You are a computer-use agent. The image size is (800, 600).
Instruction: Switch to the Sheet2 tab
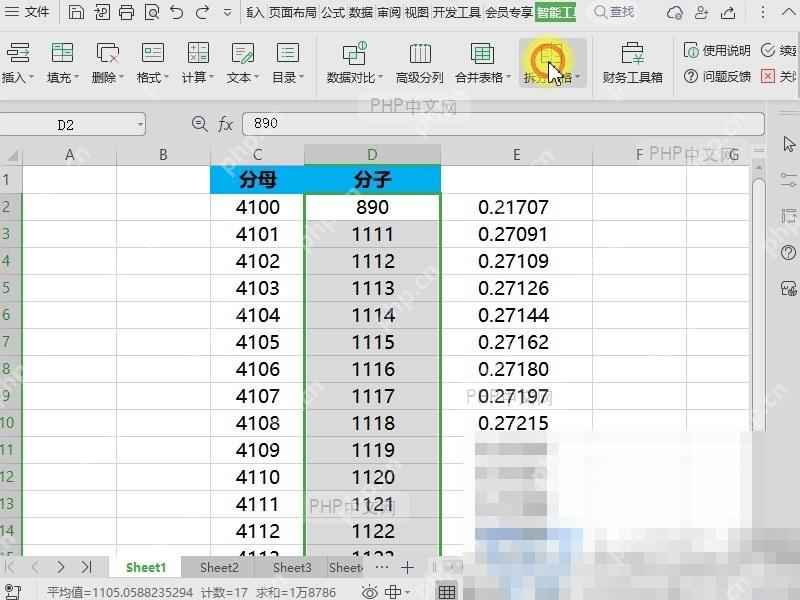pyautogui.click(x=219, y=567)
